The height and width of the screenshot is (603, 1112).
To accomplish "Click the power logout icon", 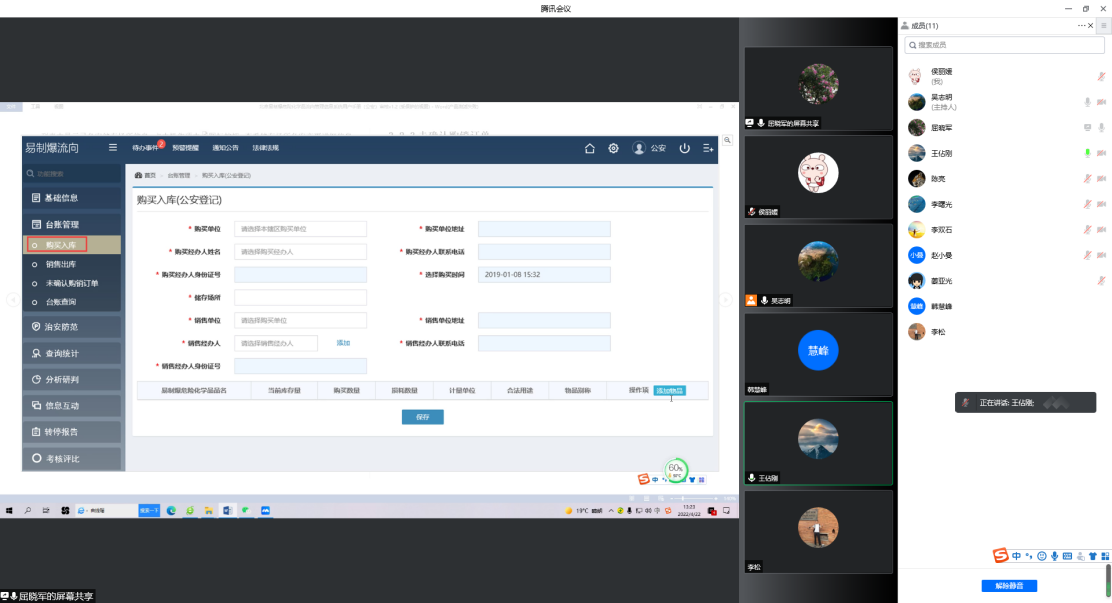I will pos(685,148).
